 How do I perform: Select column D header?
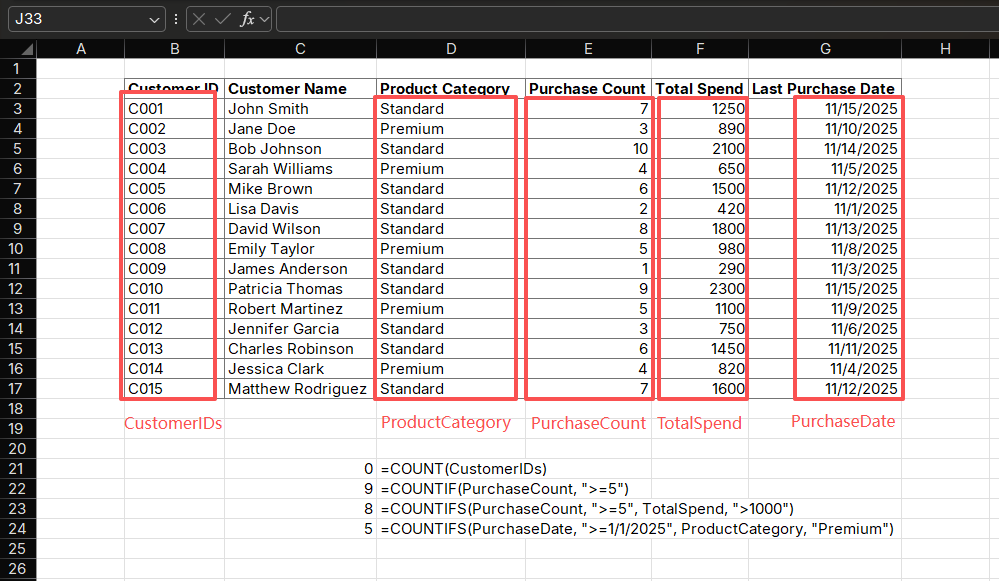tap(450, 49)
